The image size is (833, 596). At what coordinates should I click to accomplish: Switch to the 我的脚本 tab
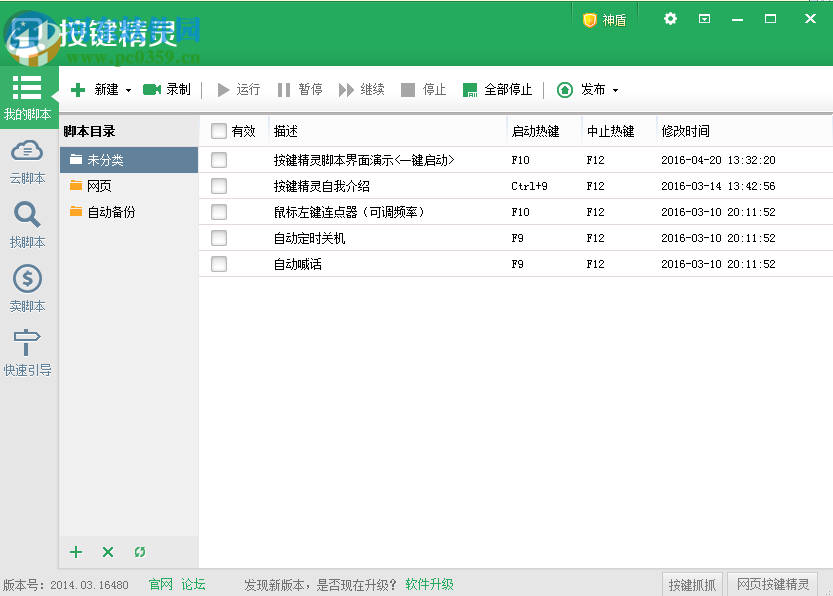tap(27, 98)
